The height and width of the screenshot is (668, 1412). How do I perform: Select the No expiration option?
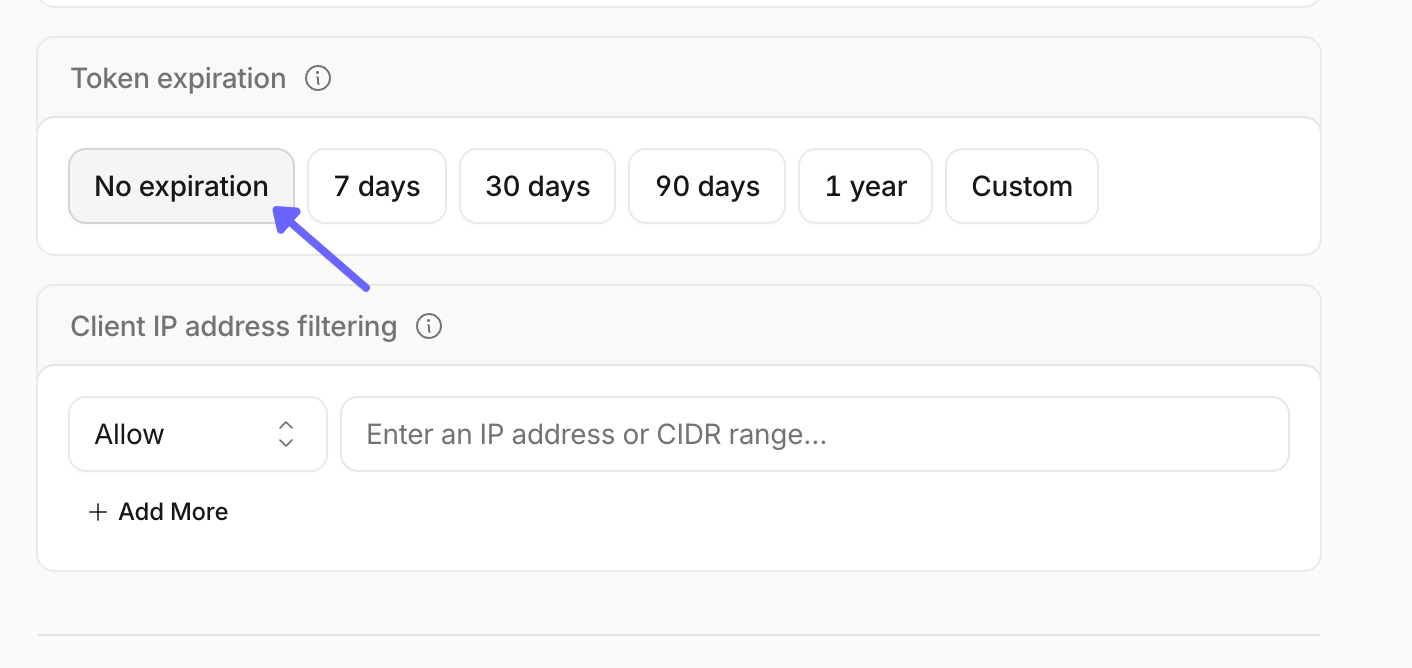[x=182, y=186]
